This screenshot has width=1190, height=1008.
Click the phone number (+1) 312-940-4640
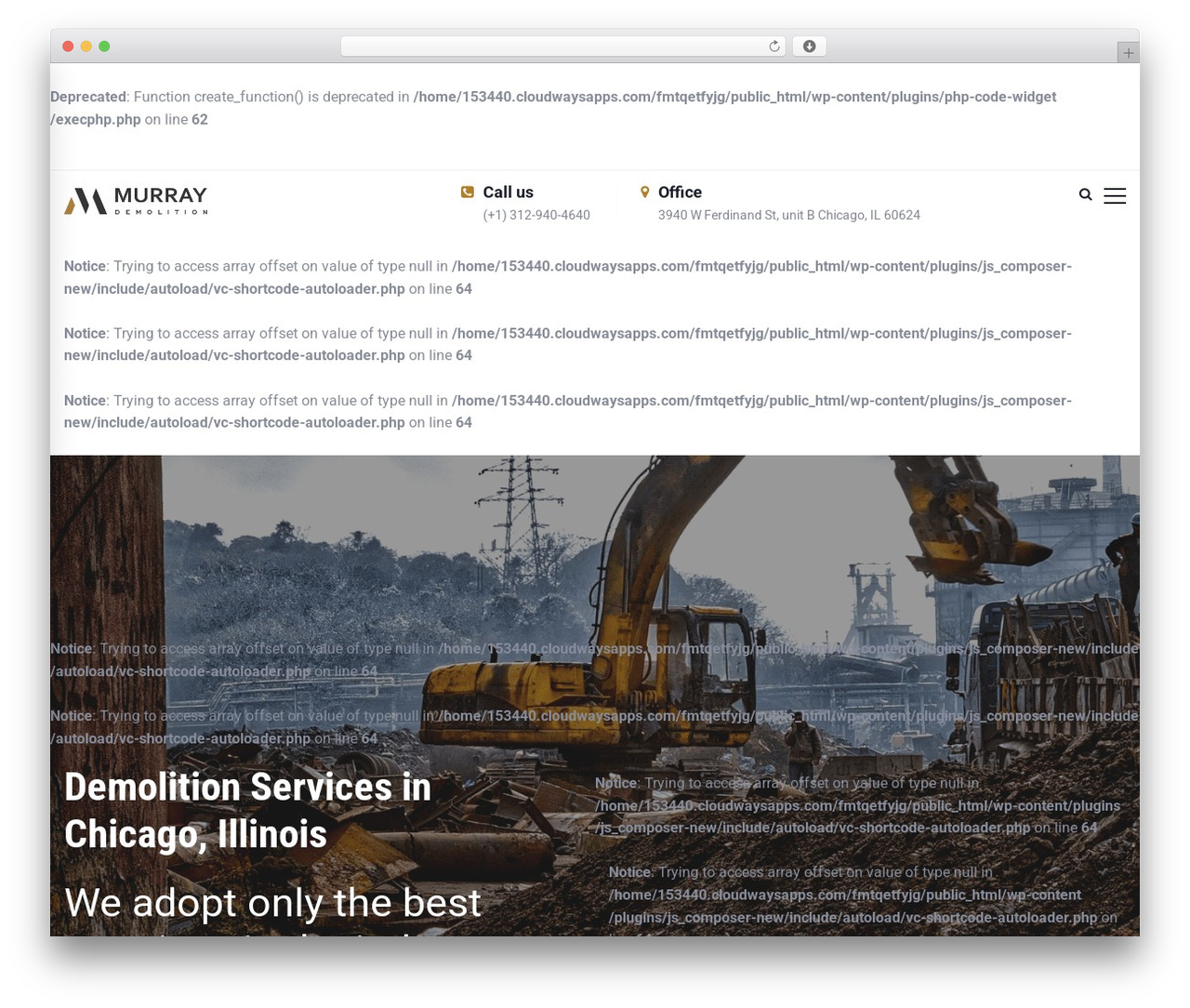[536, 215]
